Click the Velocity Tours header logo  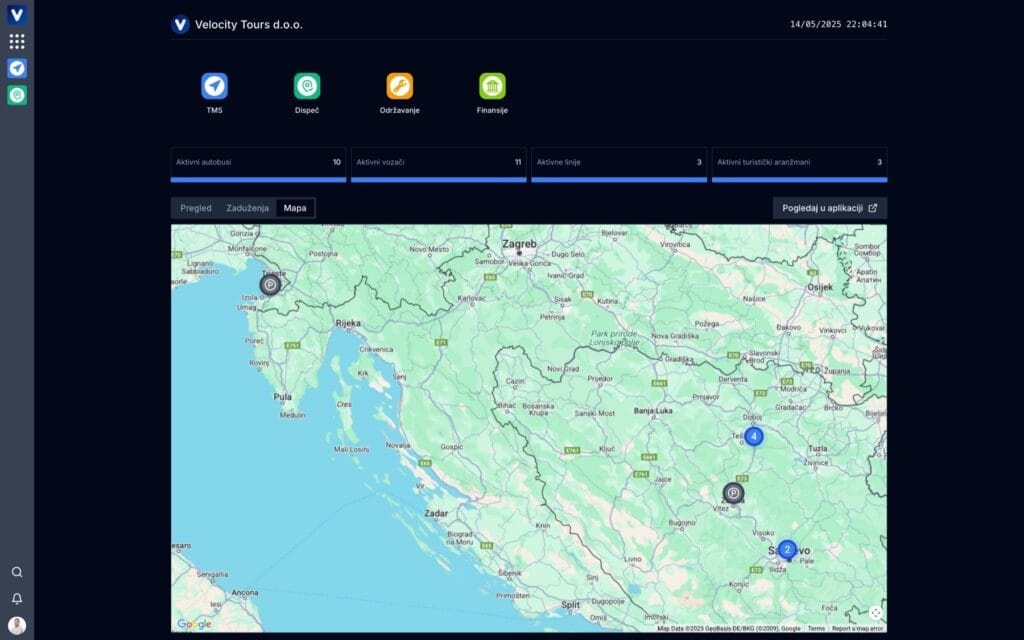tap(180, 25)
